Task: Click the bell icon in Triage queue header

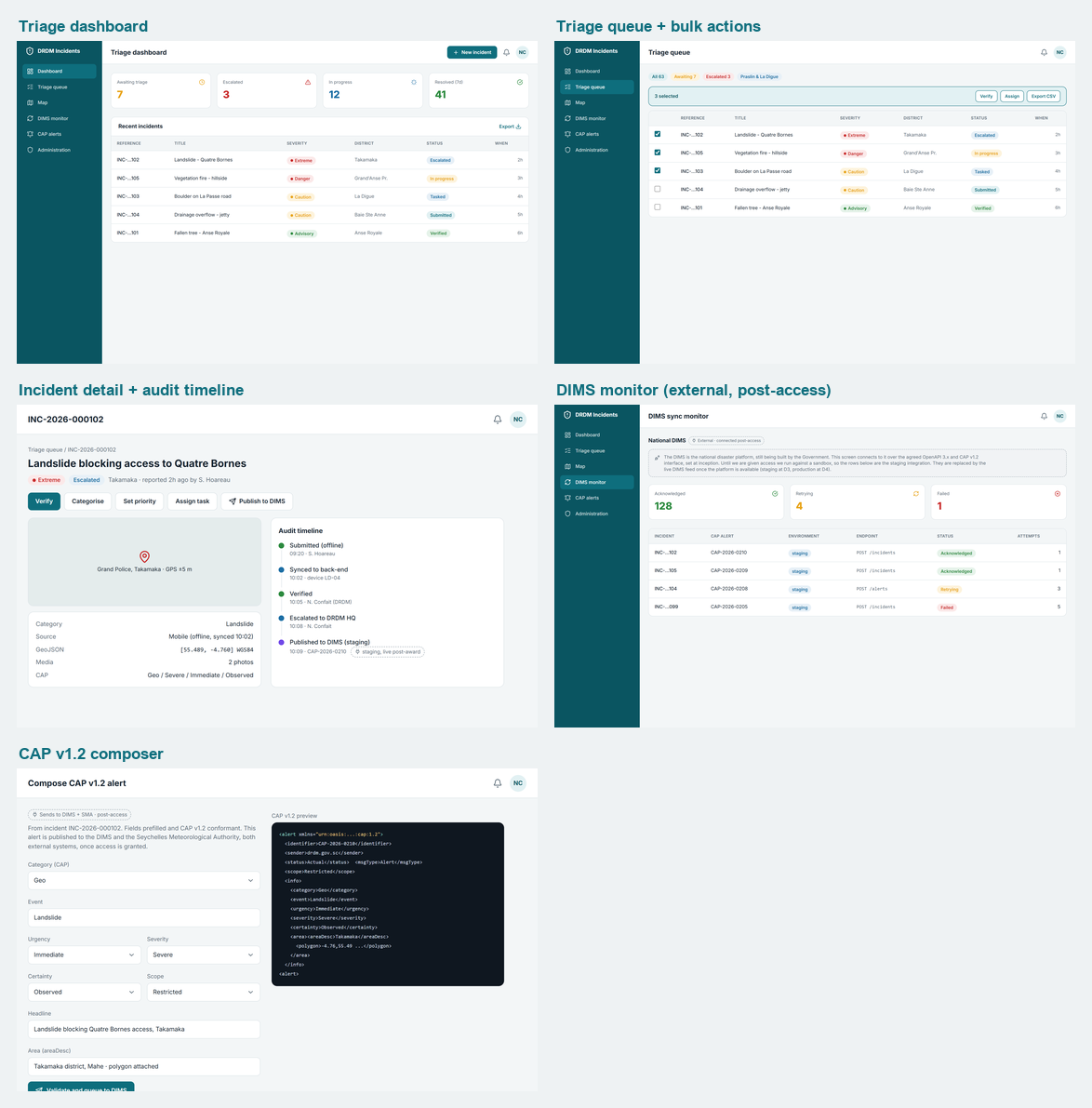Action: (1044, 52)
